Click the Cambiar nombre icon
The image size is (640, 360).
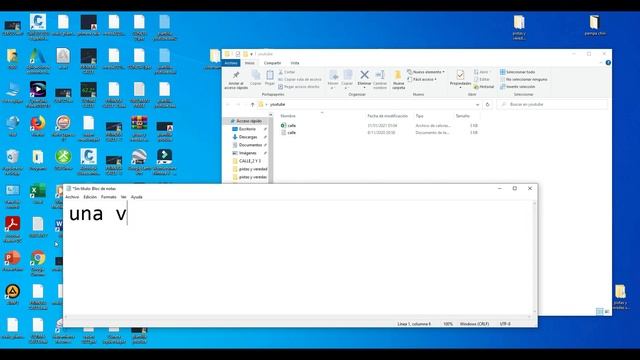point(380,75)
